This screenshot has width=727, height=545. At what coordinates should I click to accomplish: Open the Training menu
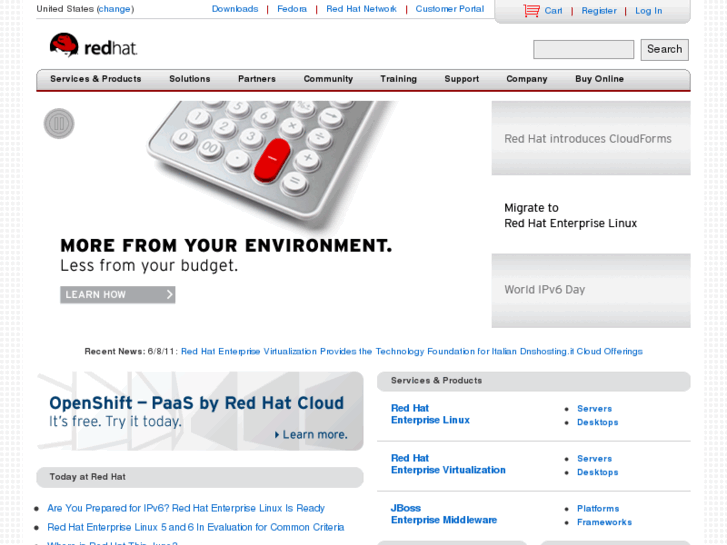tap(398, 79)
